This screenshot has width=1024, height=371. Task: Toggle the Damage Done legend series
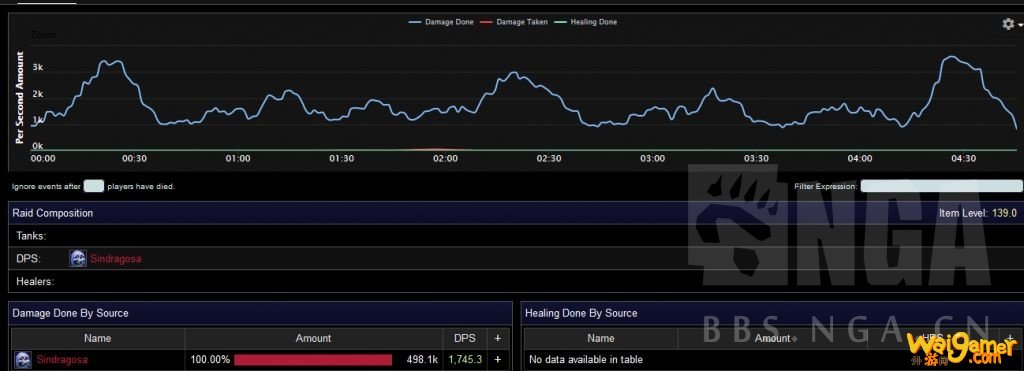point(441,22)
